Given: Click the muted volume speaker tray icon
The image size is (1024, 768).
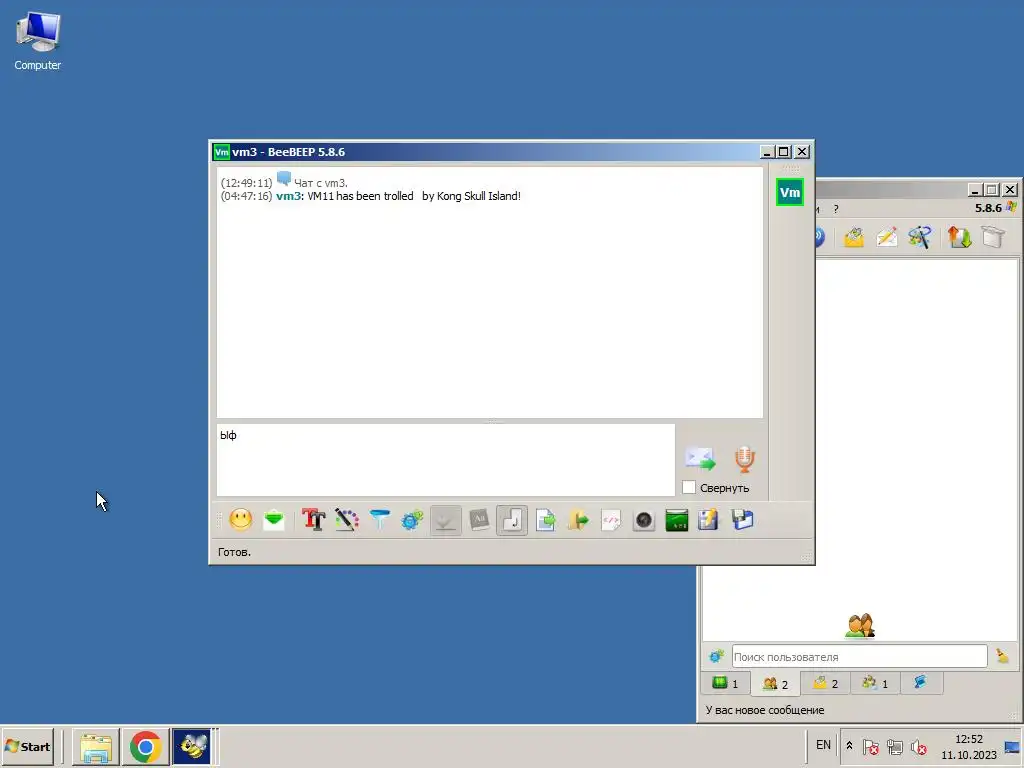Looking at the screenshot, I should pos(919,746).
